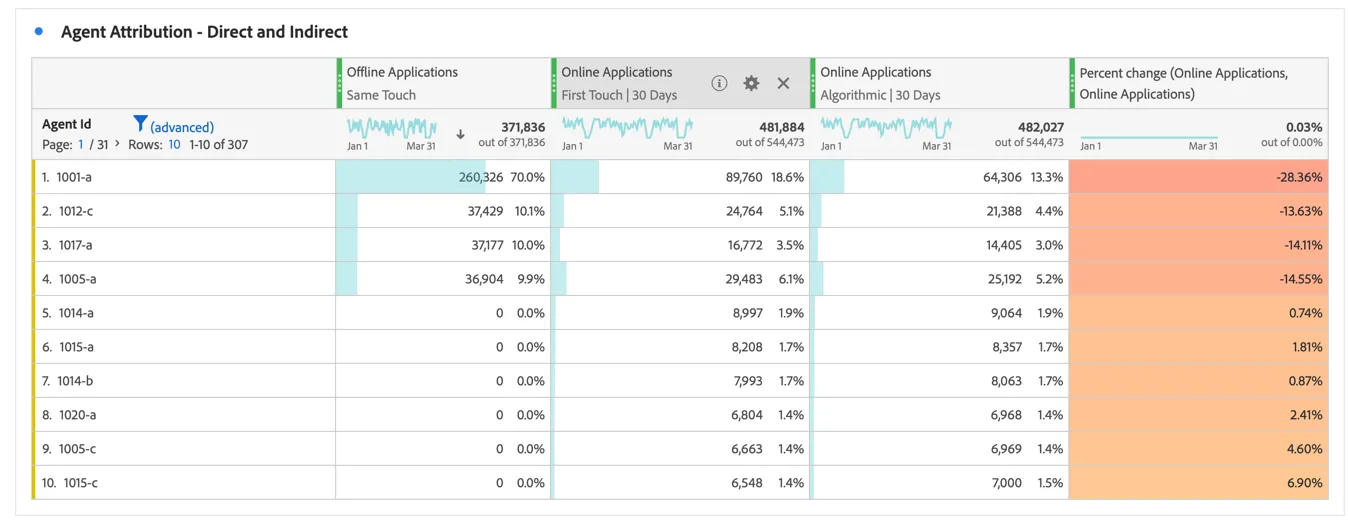
Task: Open column settings gear for First Touch
Action: pos(751,83)
